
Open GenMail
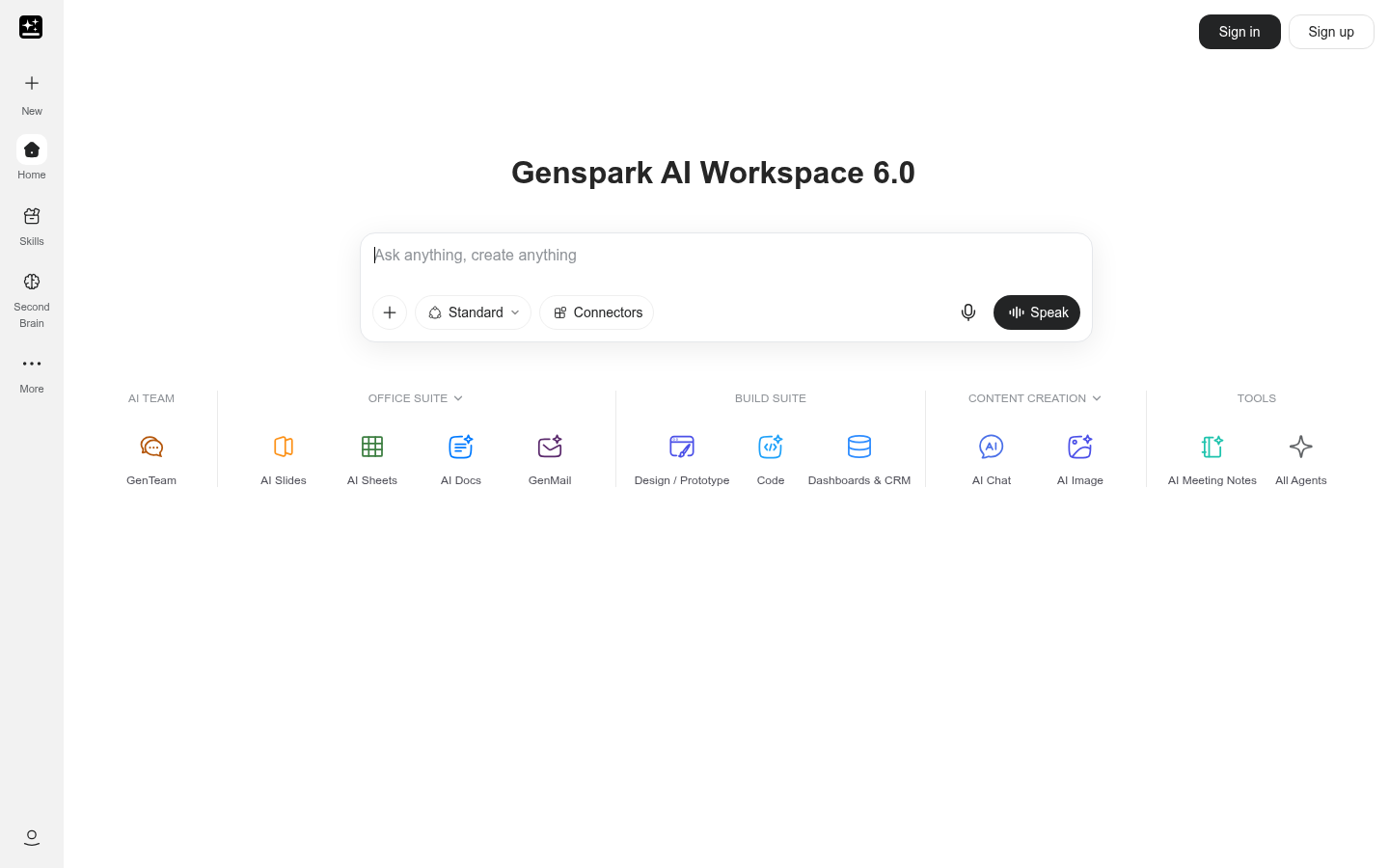coord(550,459)
